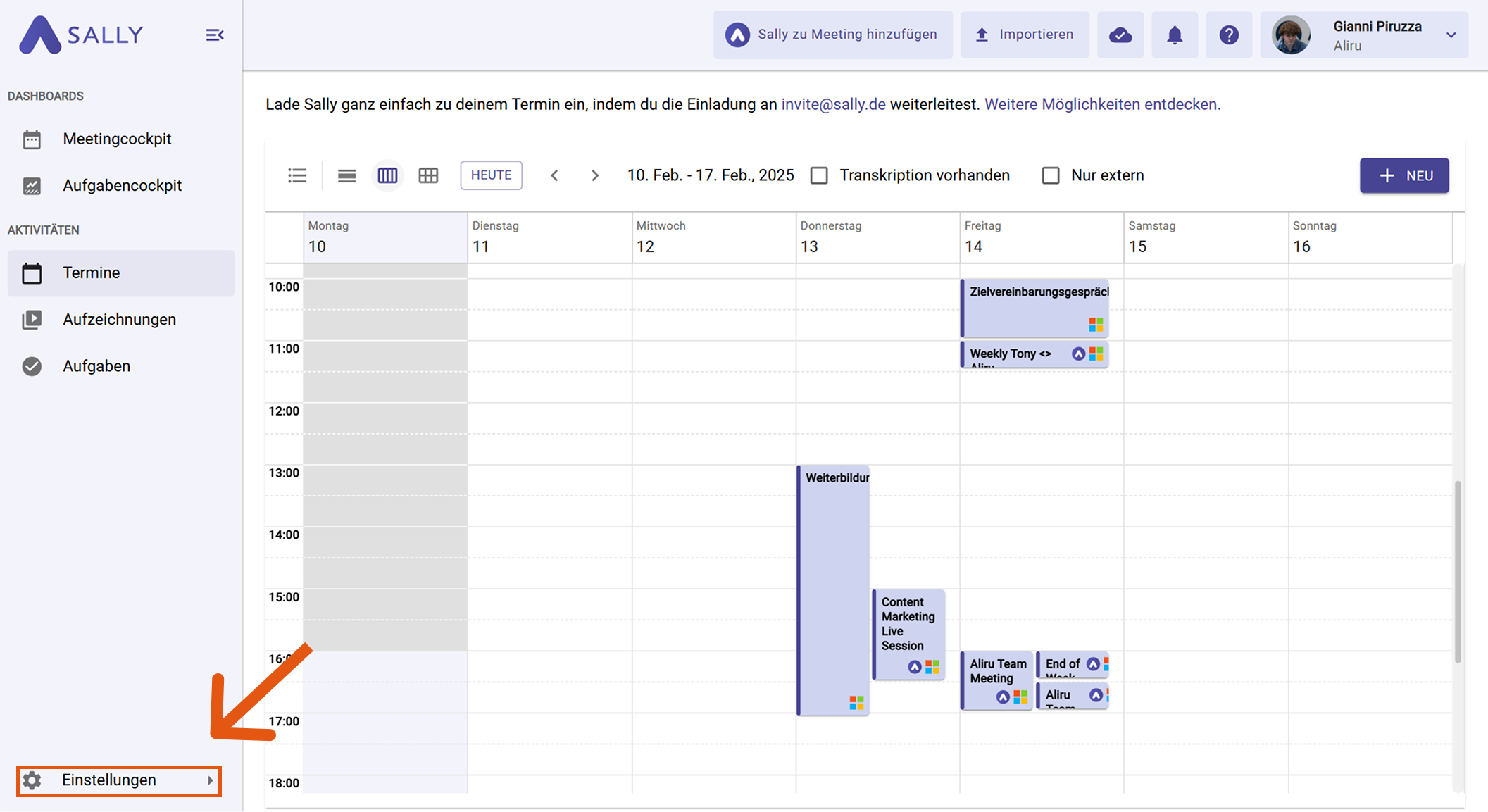Enable Transkription vorhanden checkbox

tap(819, 175)
